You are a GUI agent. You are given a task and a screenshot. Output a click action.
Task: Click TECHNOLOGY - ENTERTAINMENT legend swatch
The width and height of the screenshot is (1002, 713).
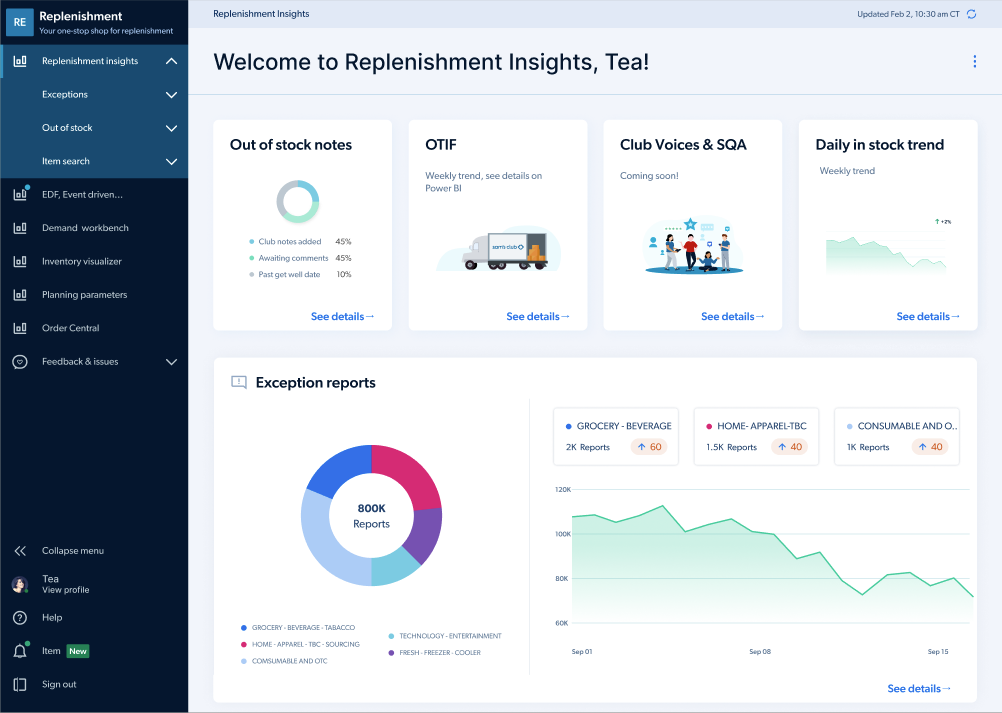pos(391,636)
